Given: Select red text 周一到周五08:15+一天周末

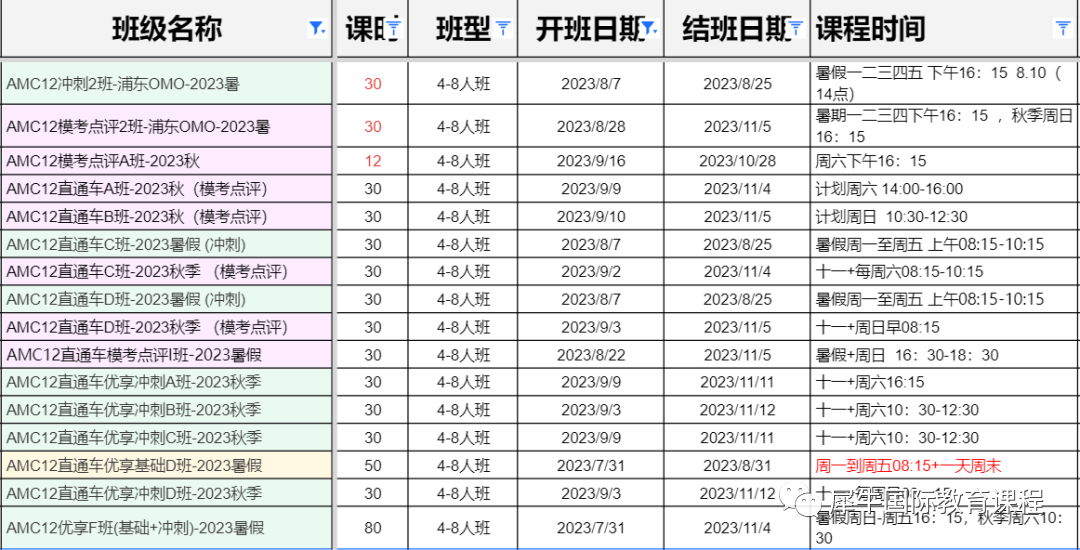Looking at the screenshot, I should pyautogui.click(x=908, y=465).
